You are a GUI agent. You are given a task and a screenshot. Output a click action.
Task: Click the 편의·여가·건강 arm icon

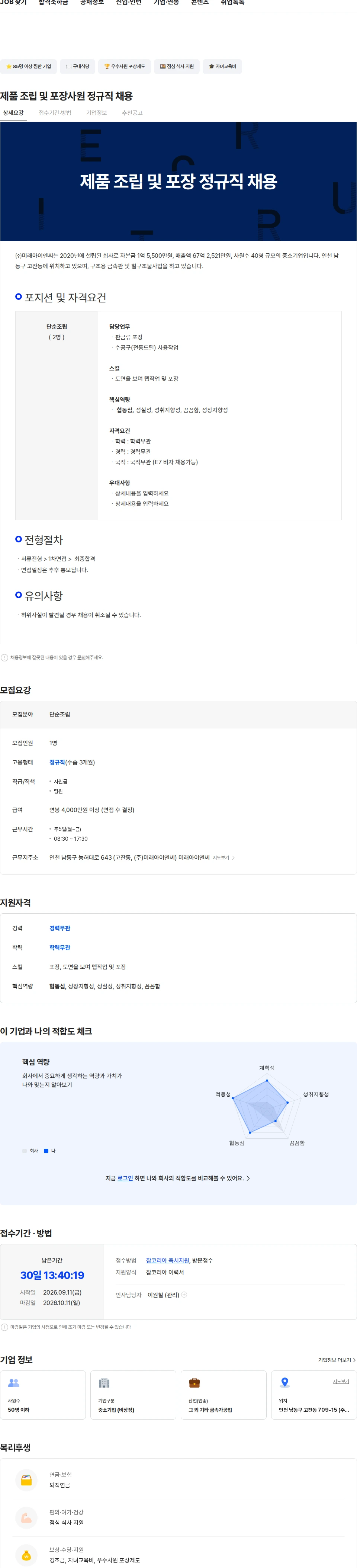(26, 1517)
